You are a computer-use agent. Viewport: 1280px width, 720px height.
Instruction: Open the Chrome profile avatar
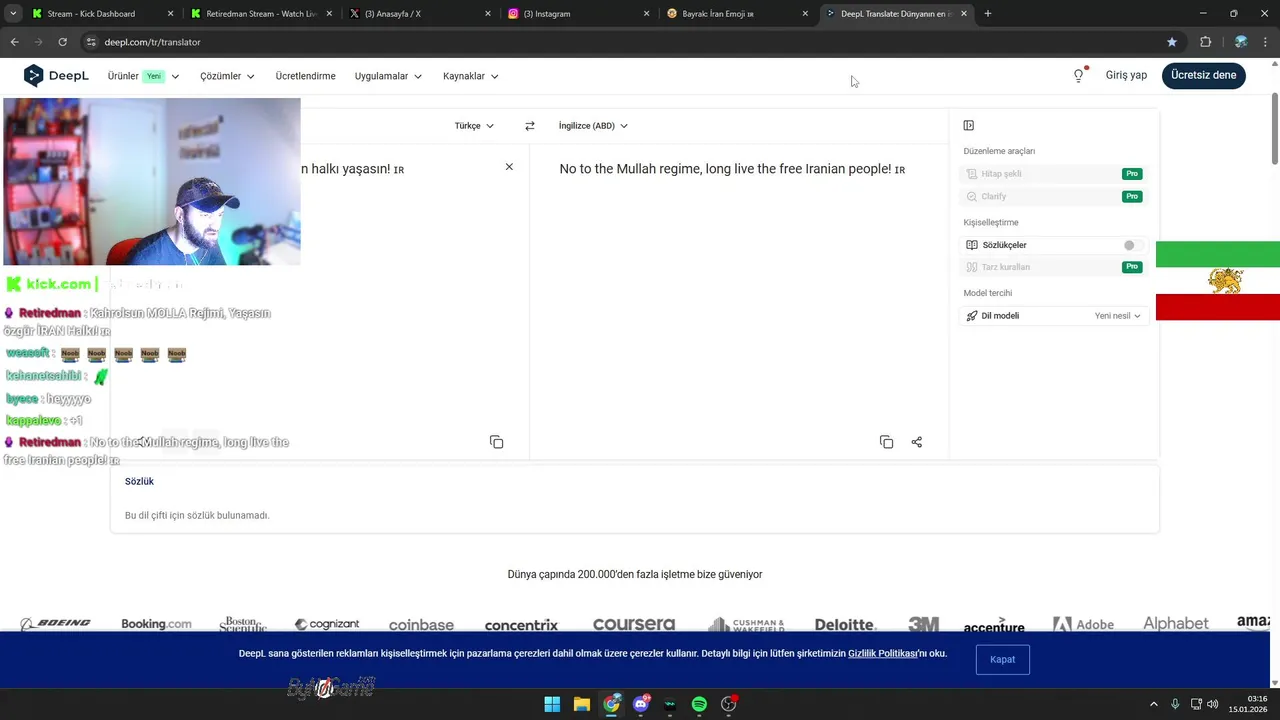pos(1241,42)
